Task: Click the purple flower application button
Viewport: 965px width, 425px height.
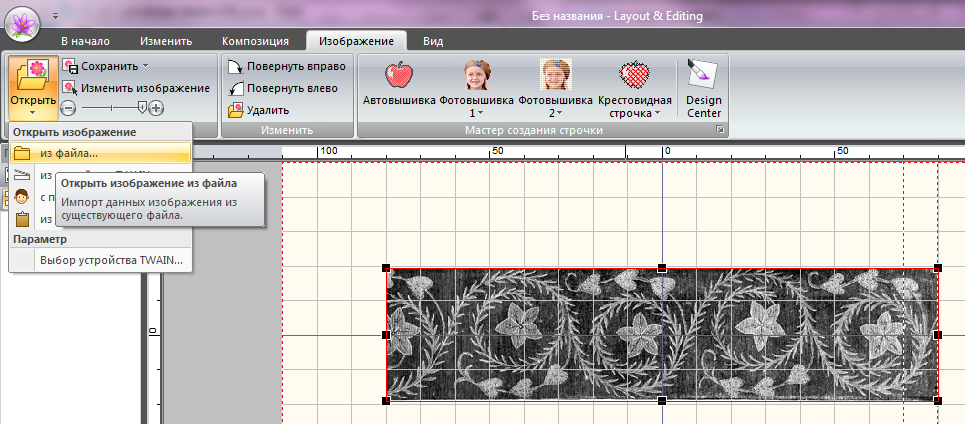Action: click(23, 23)
